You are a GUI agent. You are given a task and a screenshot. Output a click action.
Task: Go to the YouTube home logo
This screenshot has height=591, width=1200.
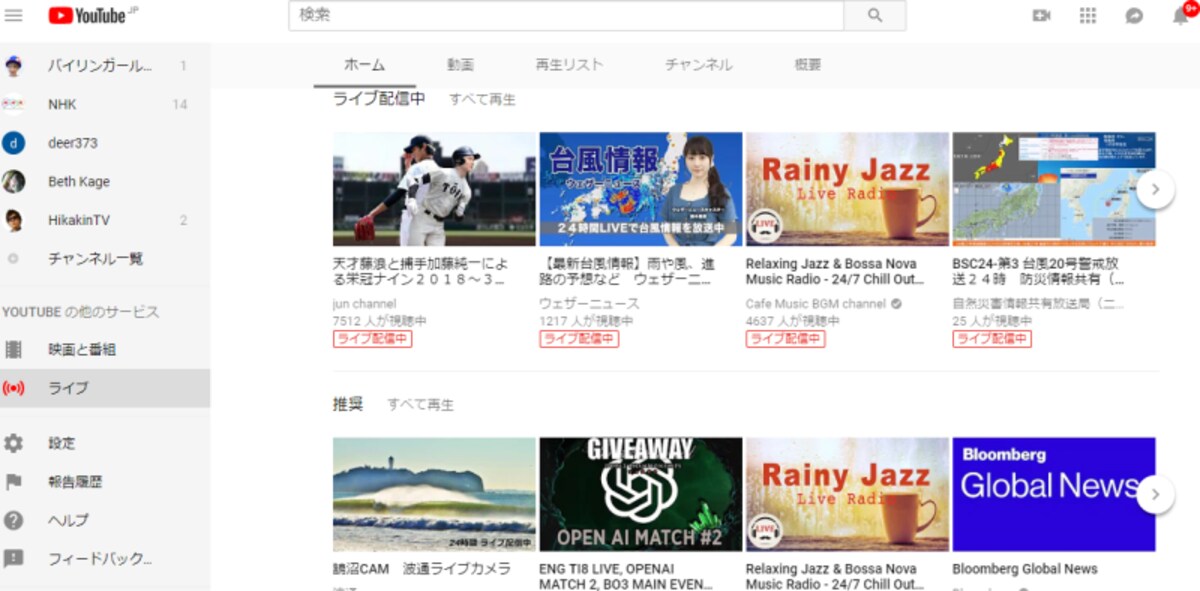[92, 15]
